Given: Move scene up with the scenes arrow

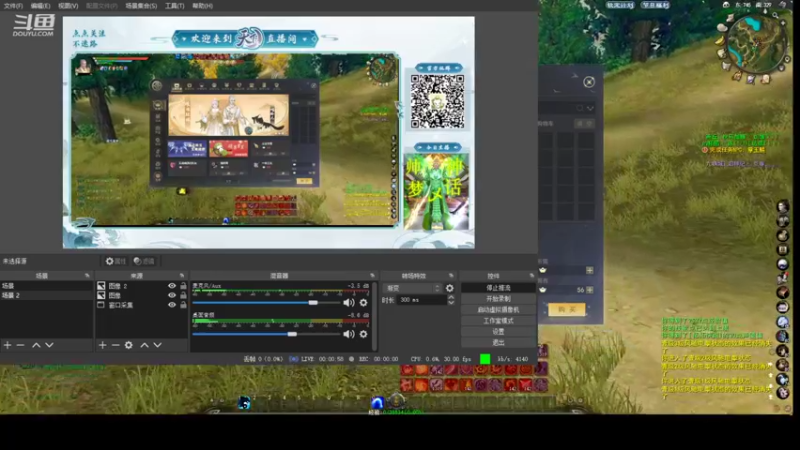Looking at the screenshot, I should point(36,345).
